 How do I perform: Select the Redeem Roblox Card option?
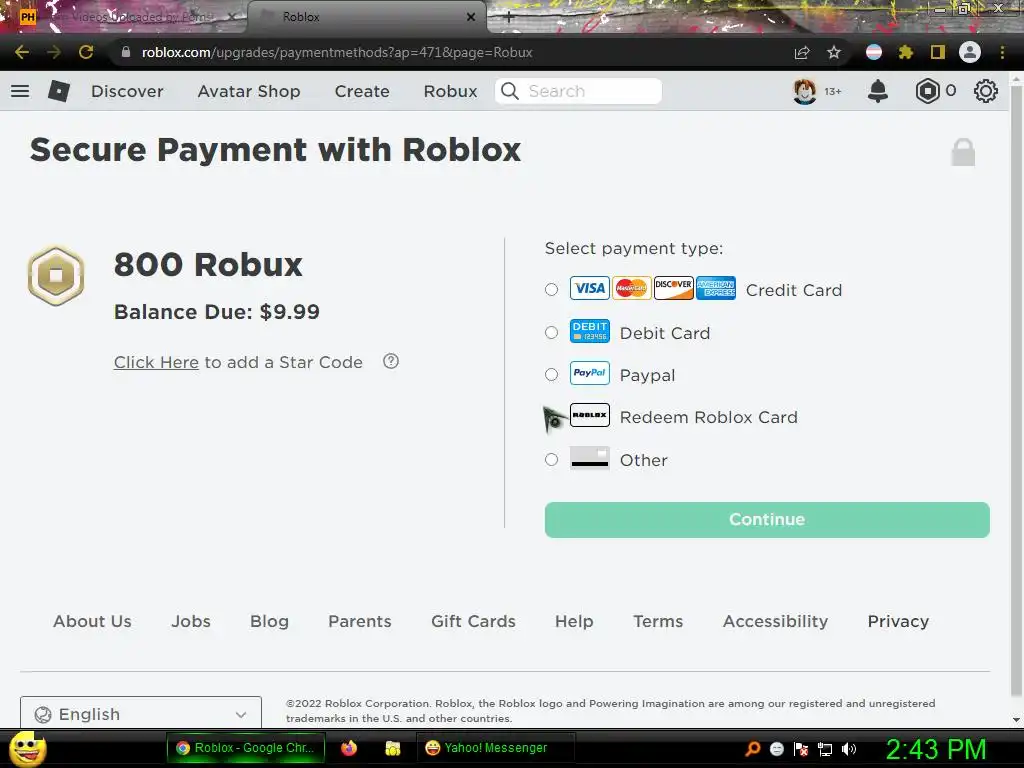tap(552, 417)
